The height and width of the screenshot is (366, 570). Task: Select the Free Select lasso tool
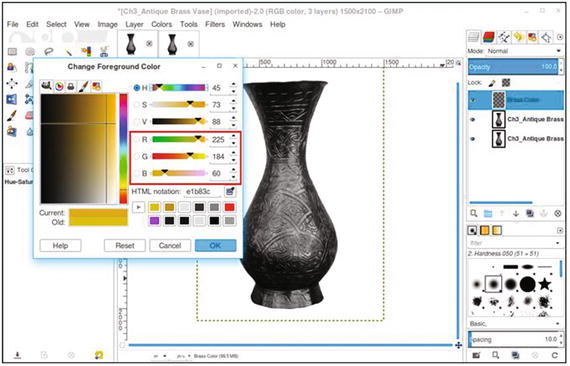pos(49,52)
